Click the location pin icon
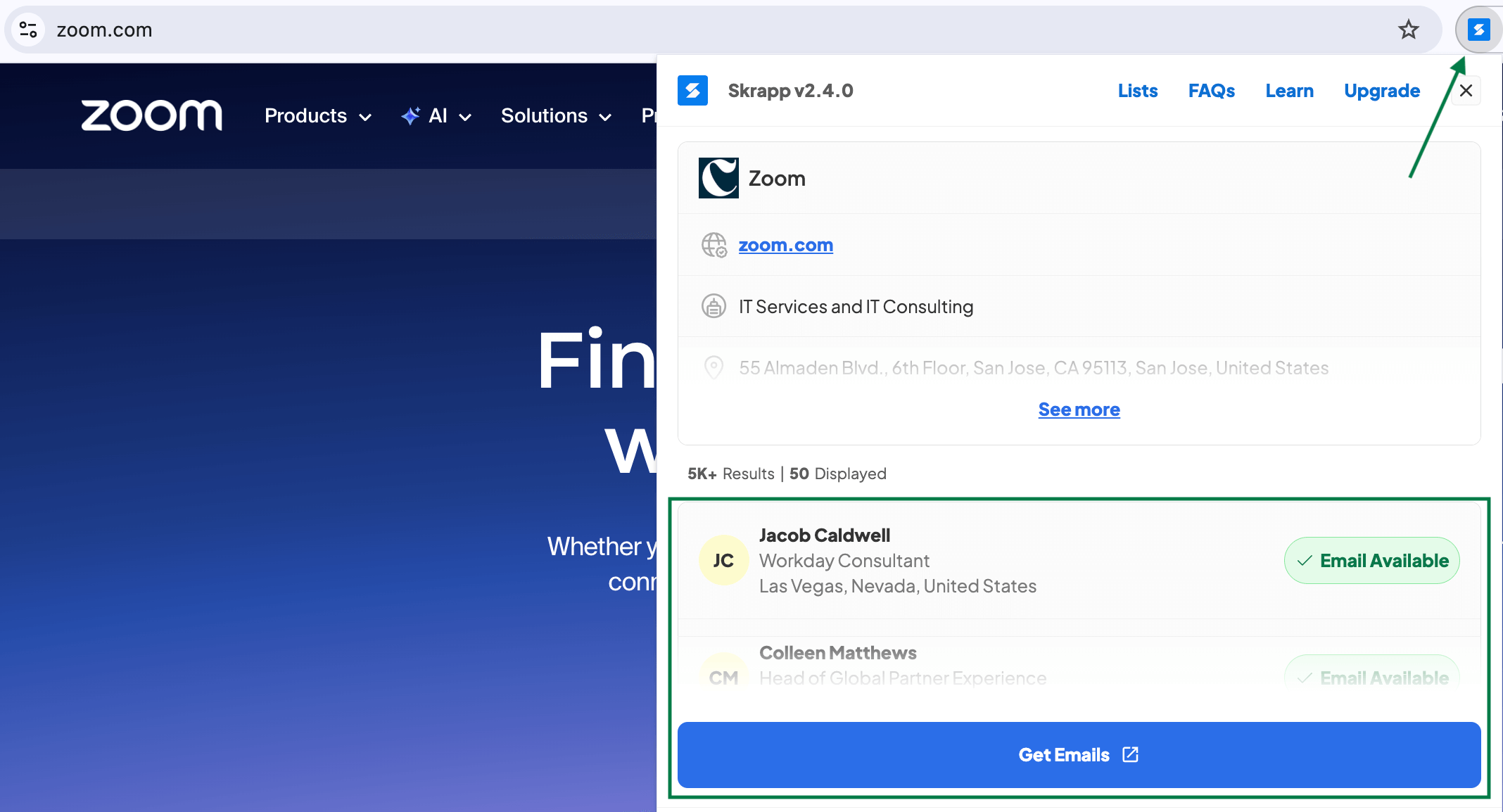 714,367
